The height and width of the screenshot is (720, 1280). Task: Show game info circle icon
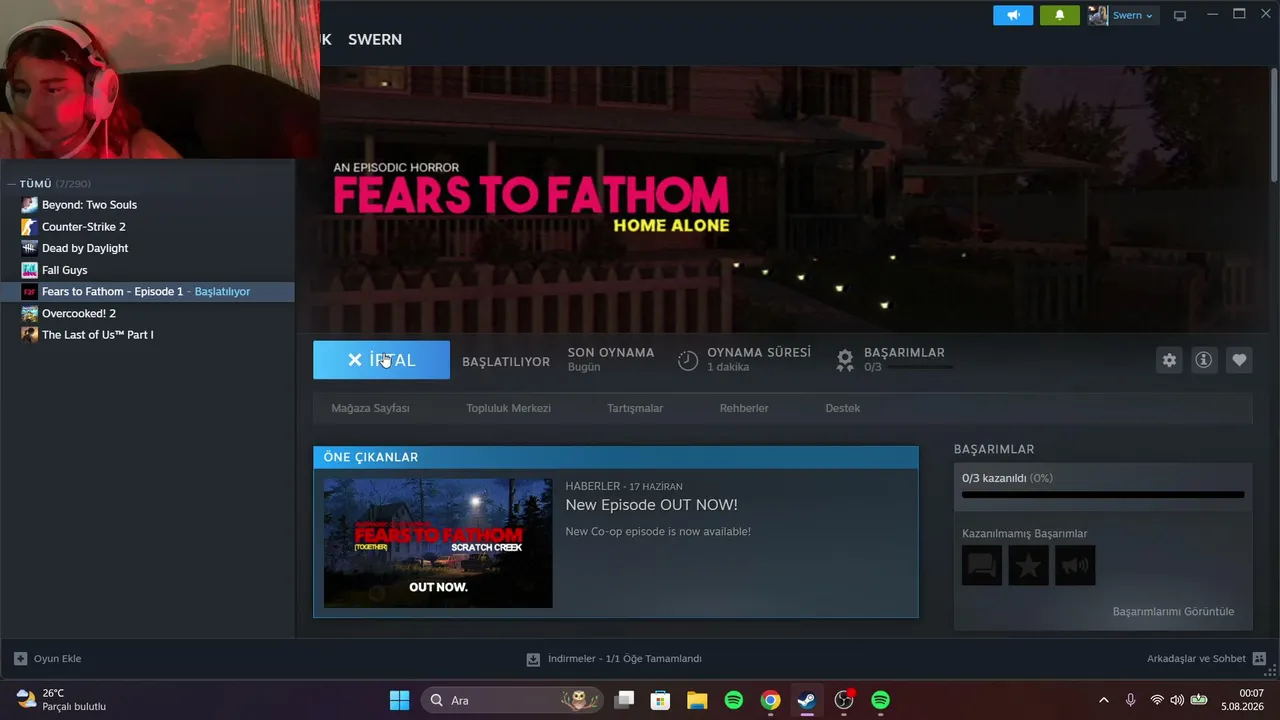tap(1204, 360)
